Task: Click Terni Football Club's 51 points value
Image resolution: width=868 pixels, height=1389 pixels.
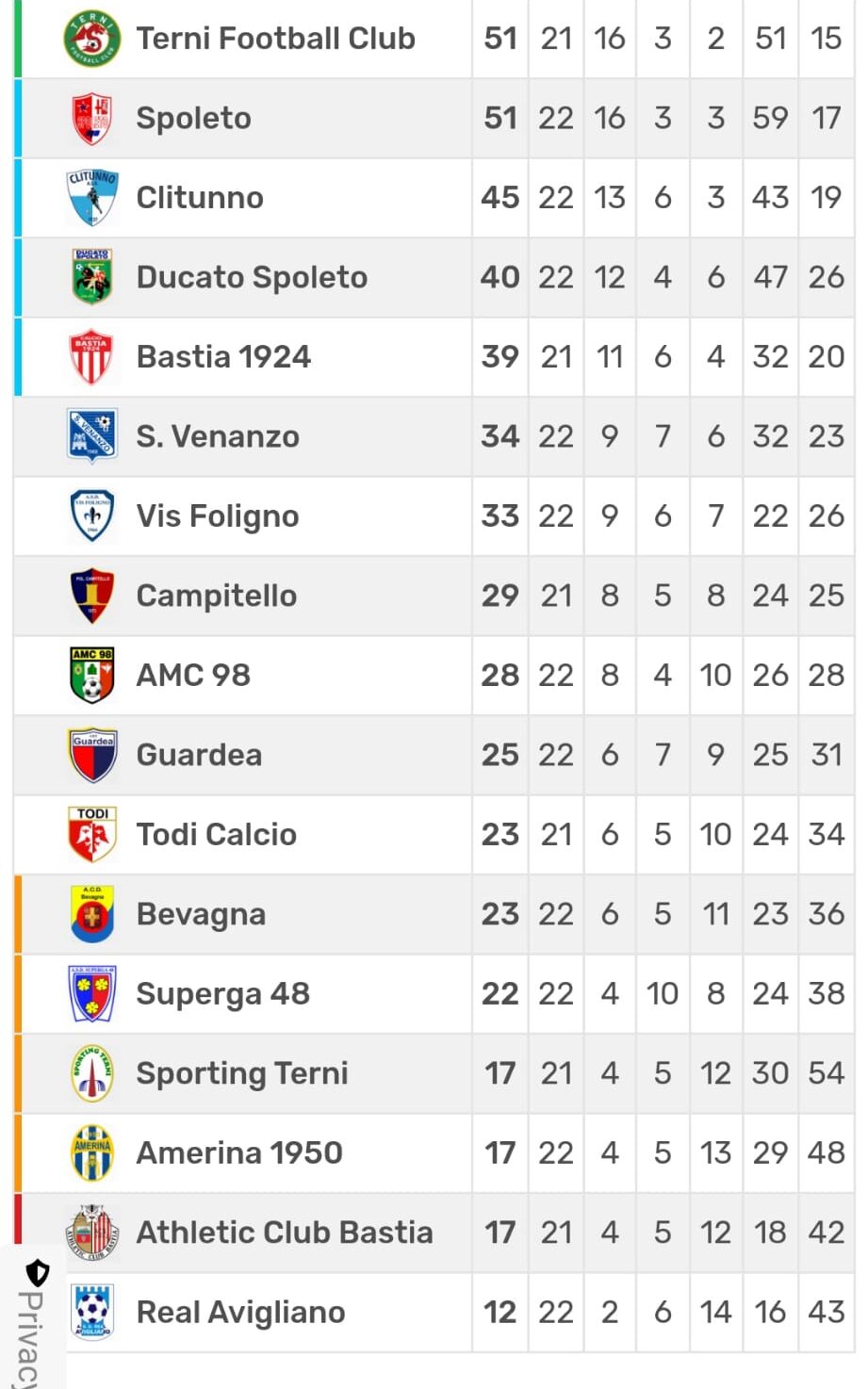Action: click(500, 39)
